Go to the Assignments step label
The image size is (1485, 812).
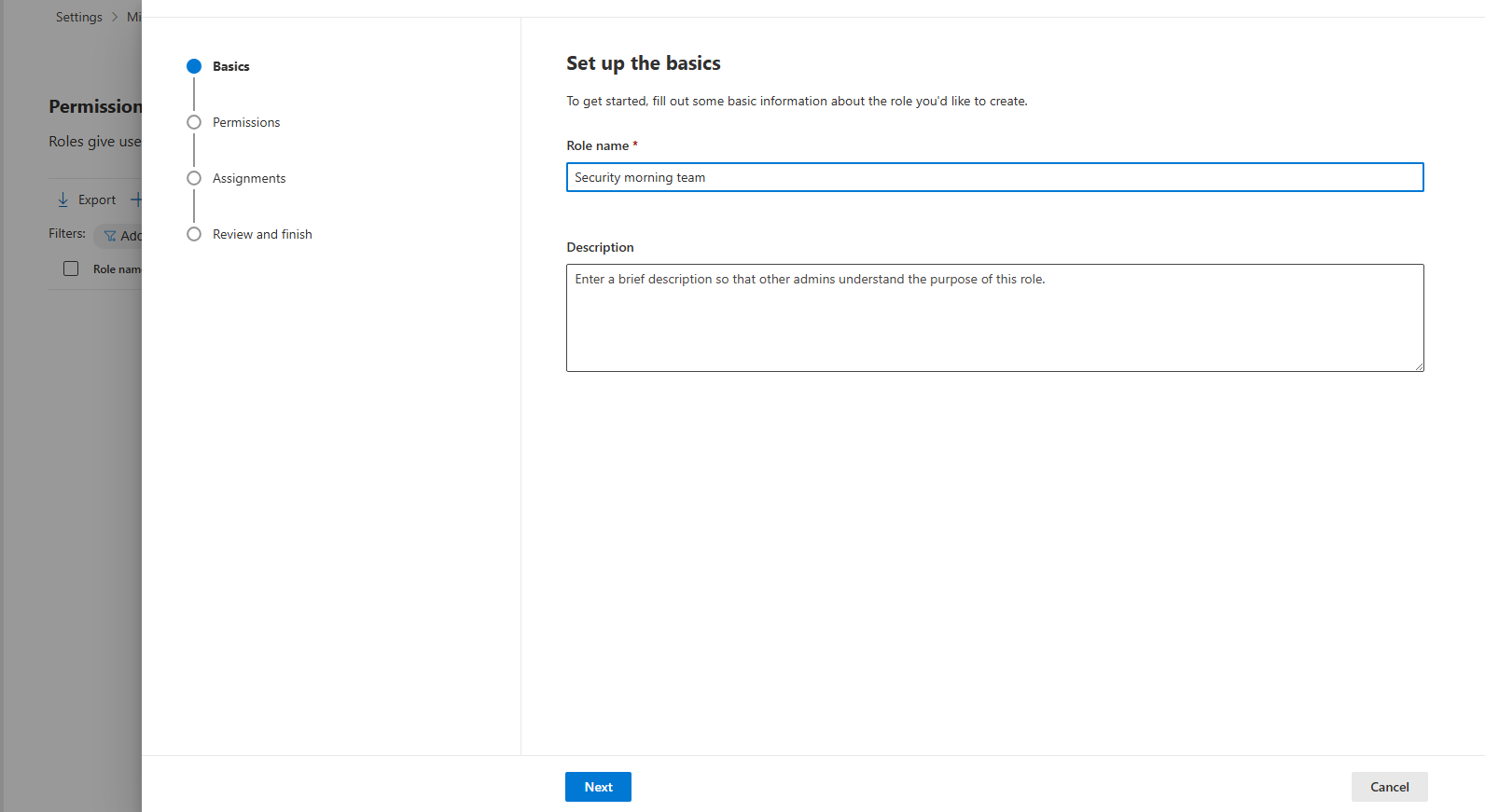[249, 178]
